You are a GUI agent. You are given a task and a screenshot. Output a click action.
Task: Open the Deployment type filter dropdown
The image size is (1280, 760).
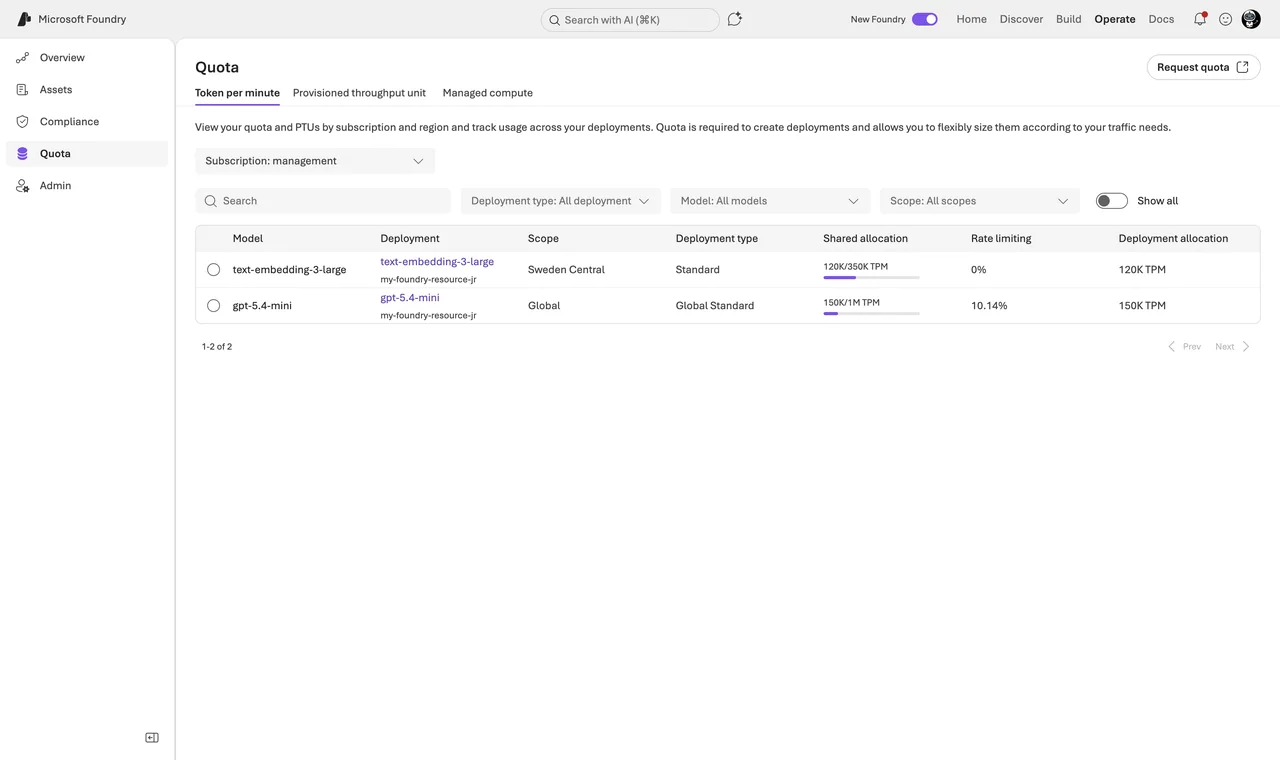tap(561, 201)
